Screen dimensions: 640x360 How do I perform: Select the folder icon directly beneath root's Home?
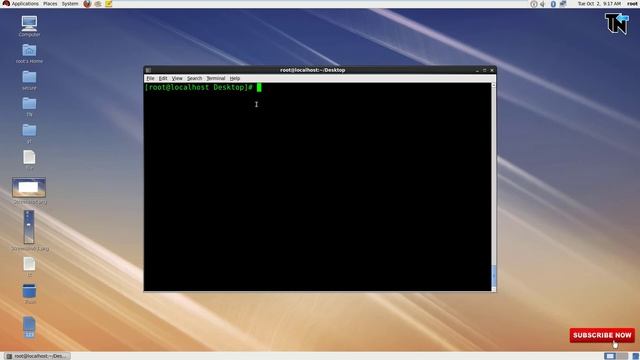tap(29, 80)
